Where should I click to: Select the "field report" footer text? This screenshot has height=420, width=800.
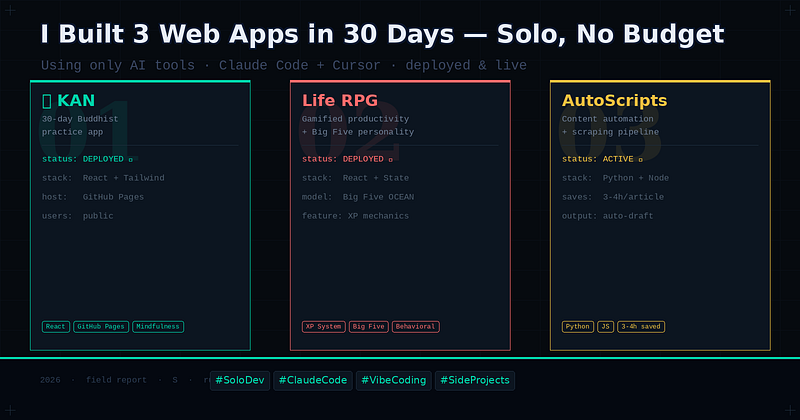(116, 380)
